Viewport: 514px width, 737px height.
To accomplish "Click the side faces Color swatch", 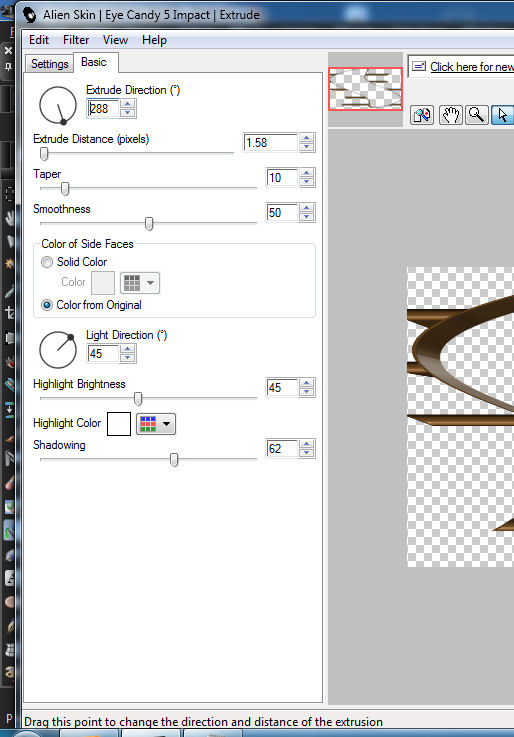I will 103,282.
